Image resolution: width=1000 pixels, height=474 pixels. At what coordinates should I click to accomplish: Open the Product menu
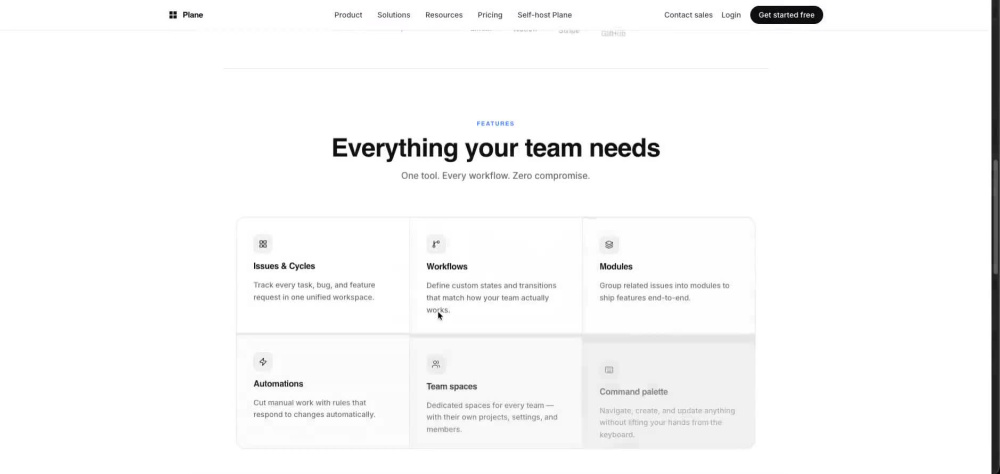348,15
